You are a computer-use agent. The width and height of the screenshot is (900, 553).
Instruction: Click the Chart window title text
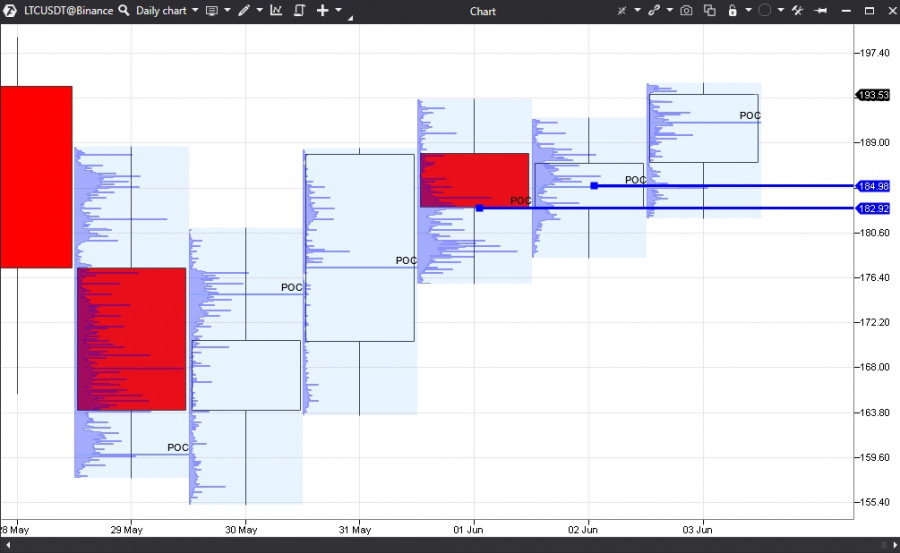pos(483,11)
